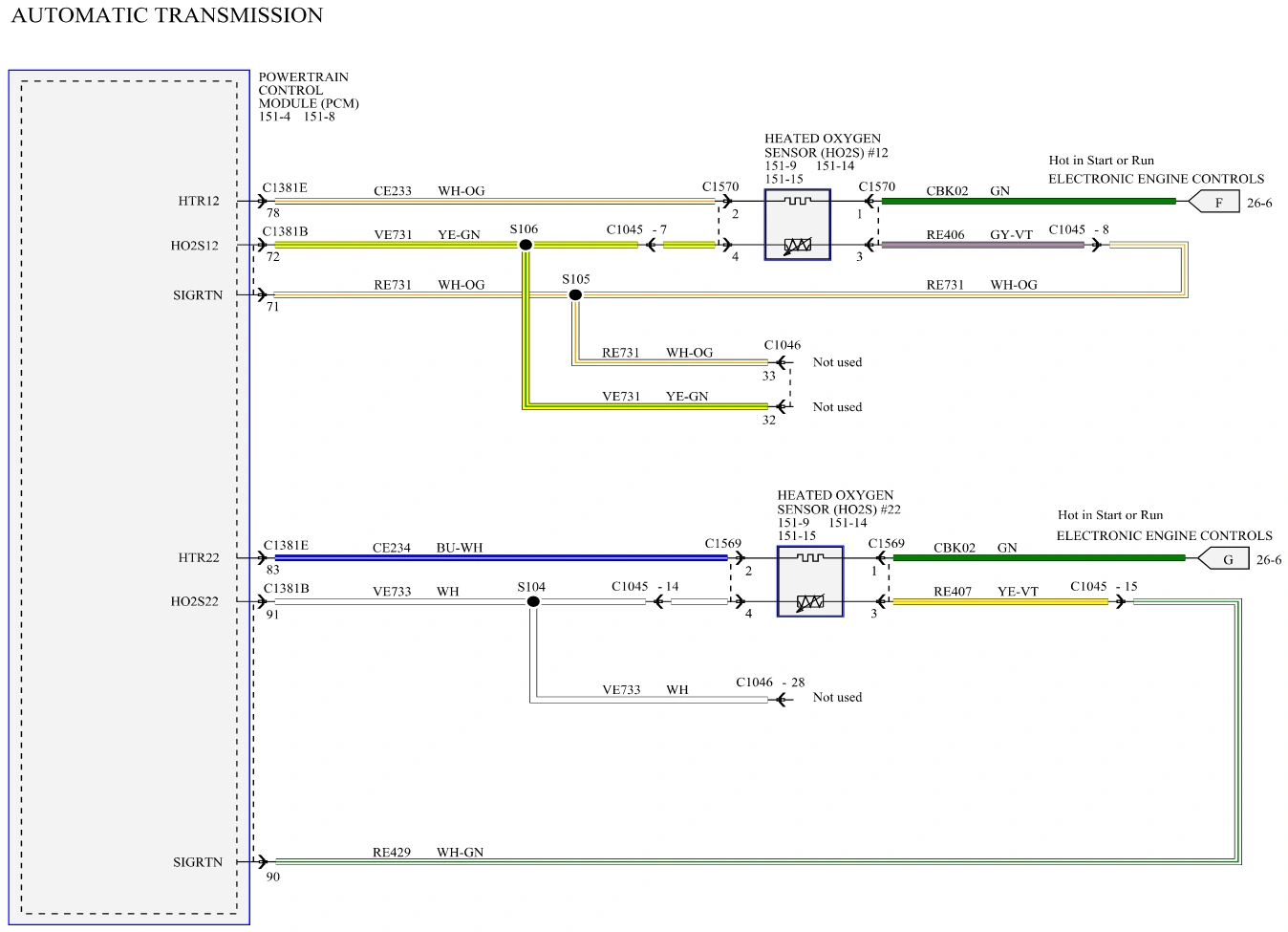Viewport: 1288px width, 932px height.
Task: Select the "BU-WH" wire color label
Action: 460,548
